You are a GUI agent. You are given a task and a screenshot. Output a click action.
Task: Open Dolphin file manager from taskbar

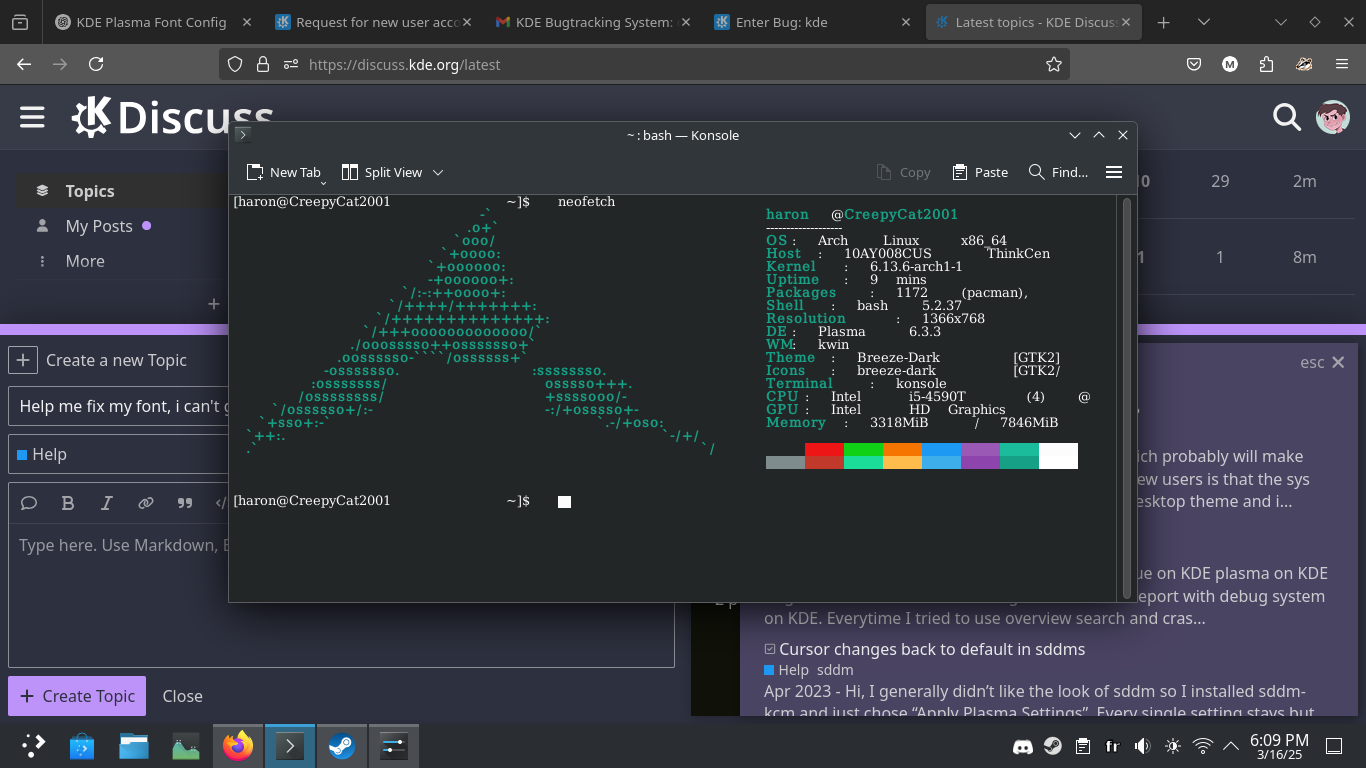click(134, 745)
